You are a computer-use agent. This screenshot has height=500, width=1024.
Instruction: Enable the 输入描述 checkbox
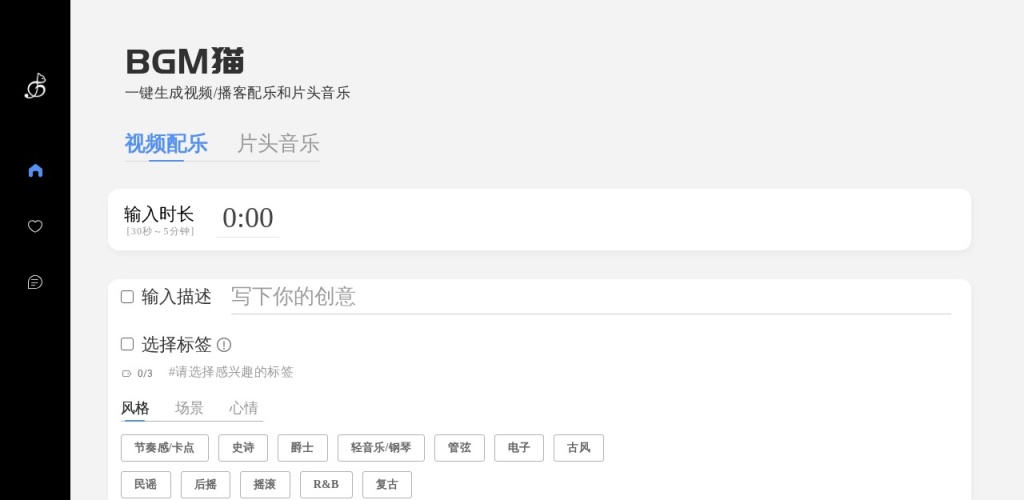(127, 297)
